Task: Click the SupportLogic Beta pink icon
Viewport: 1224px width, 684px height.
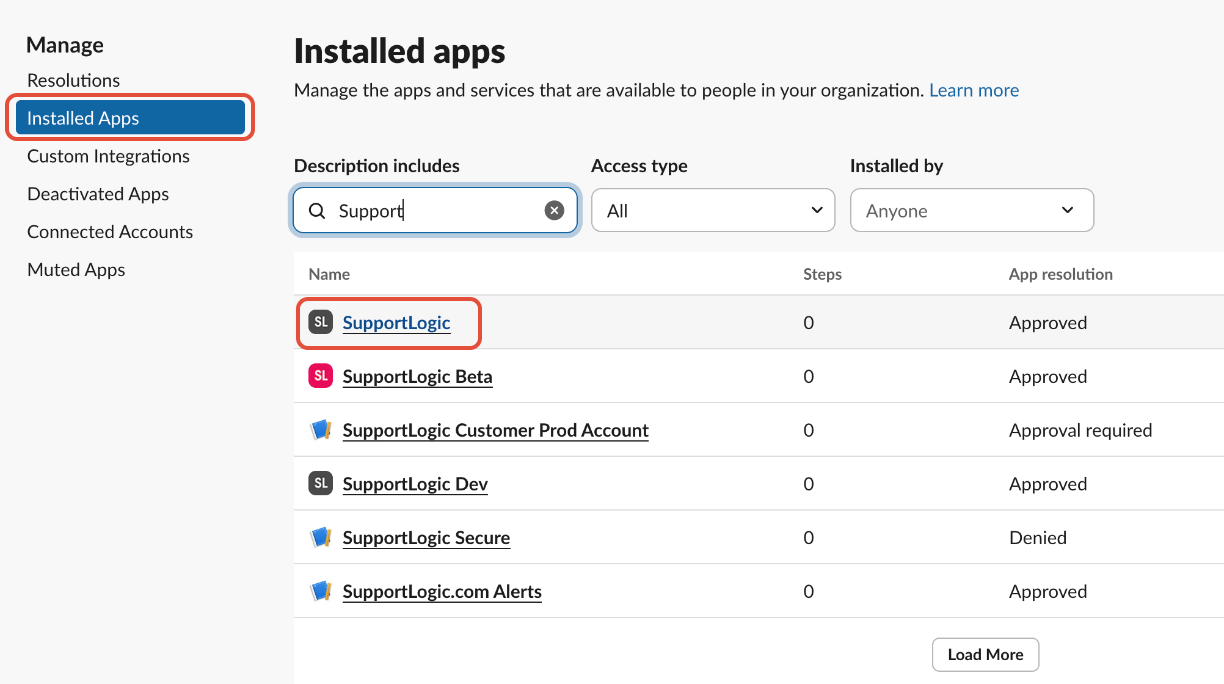Action: (x=320, y=376)
